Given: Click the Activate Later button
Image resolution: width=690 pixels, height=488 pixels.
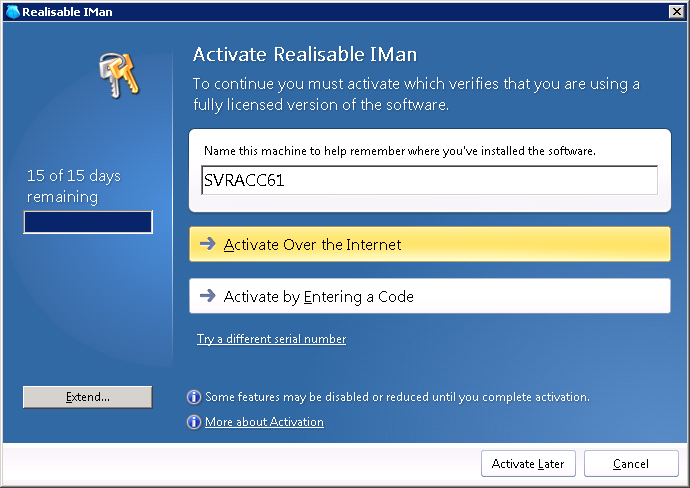Looking at the screenshot, I should 528,464.
